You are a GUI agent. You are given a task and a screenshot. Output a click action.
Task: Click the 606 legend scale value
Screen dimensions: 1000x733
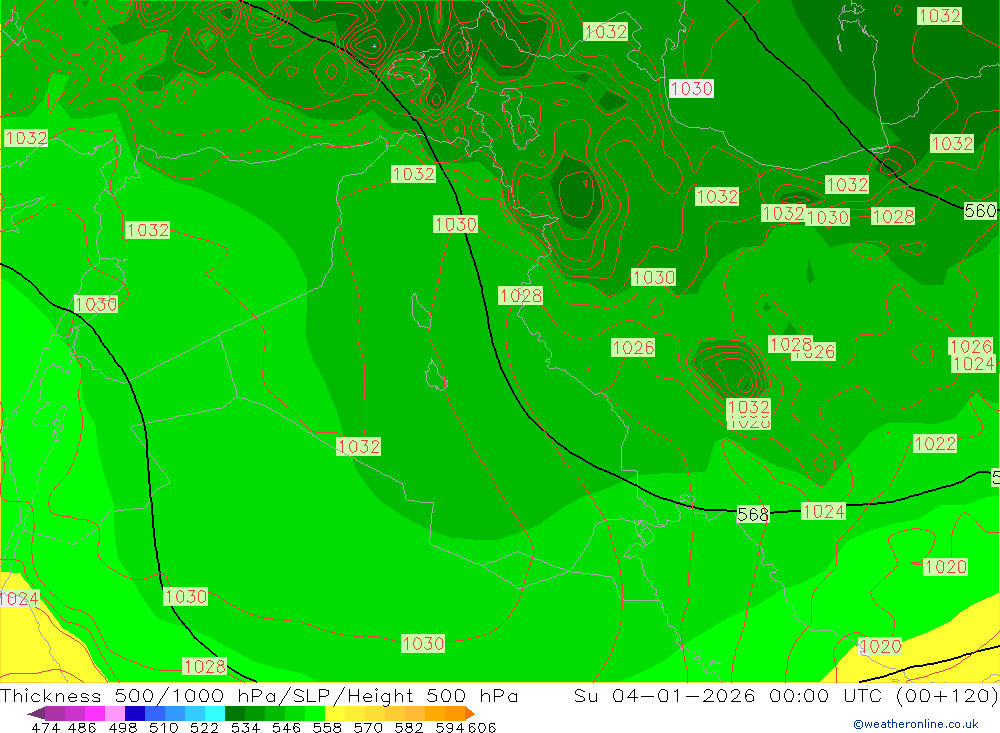482,727
